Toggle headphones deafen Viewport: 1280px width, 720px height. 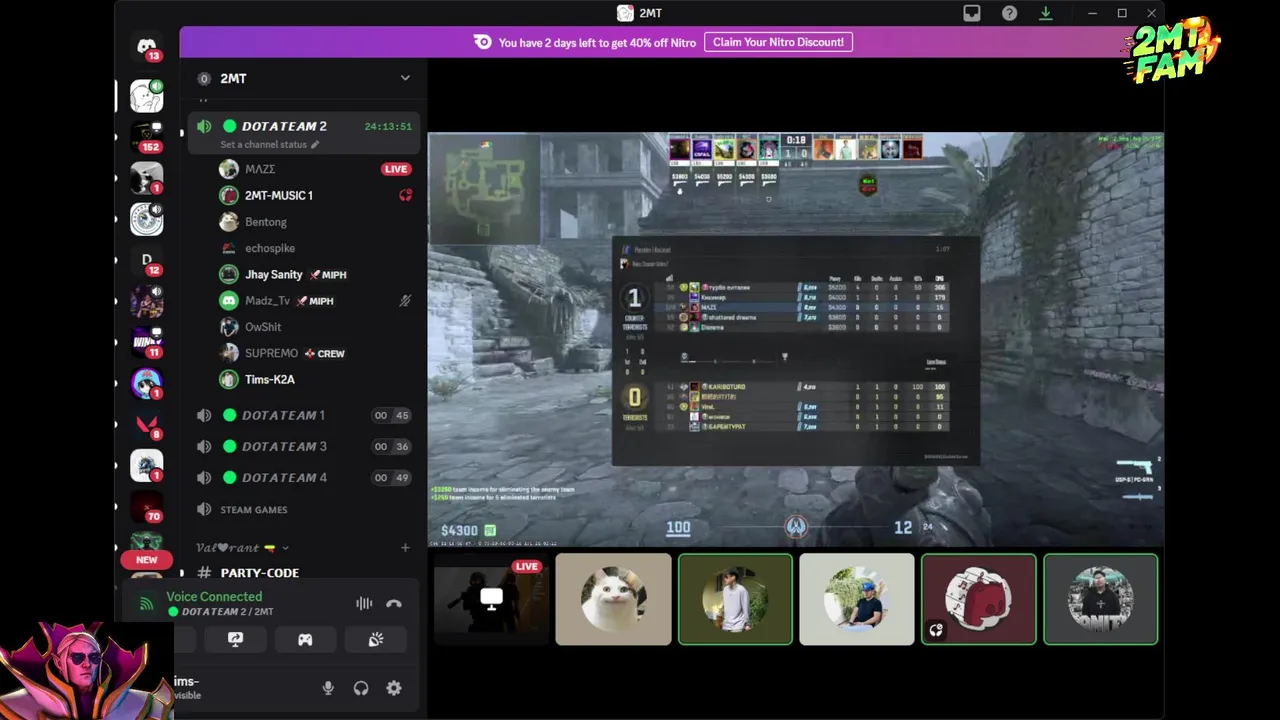click(x=361, y=688)
